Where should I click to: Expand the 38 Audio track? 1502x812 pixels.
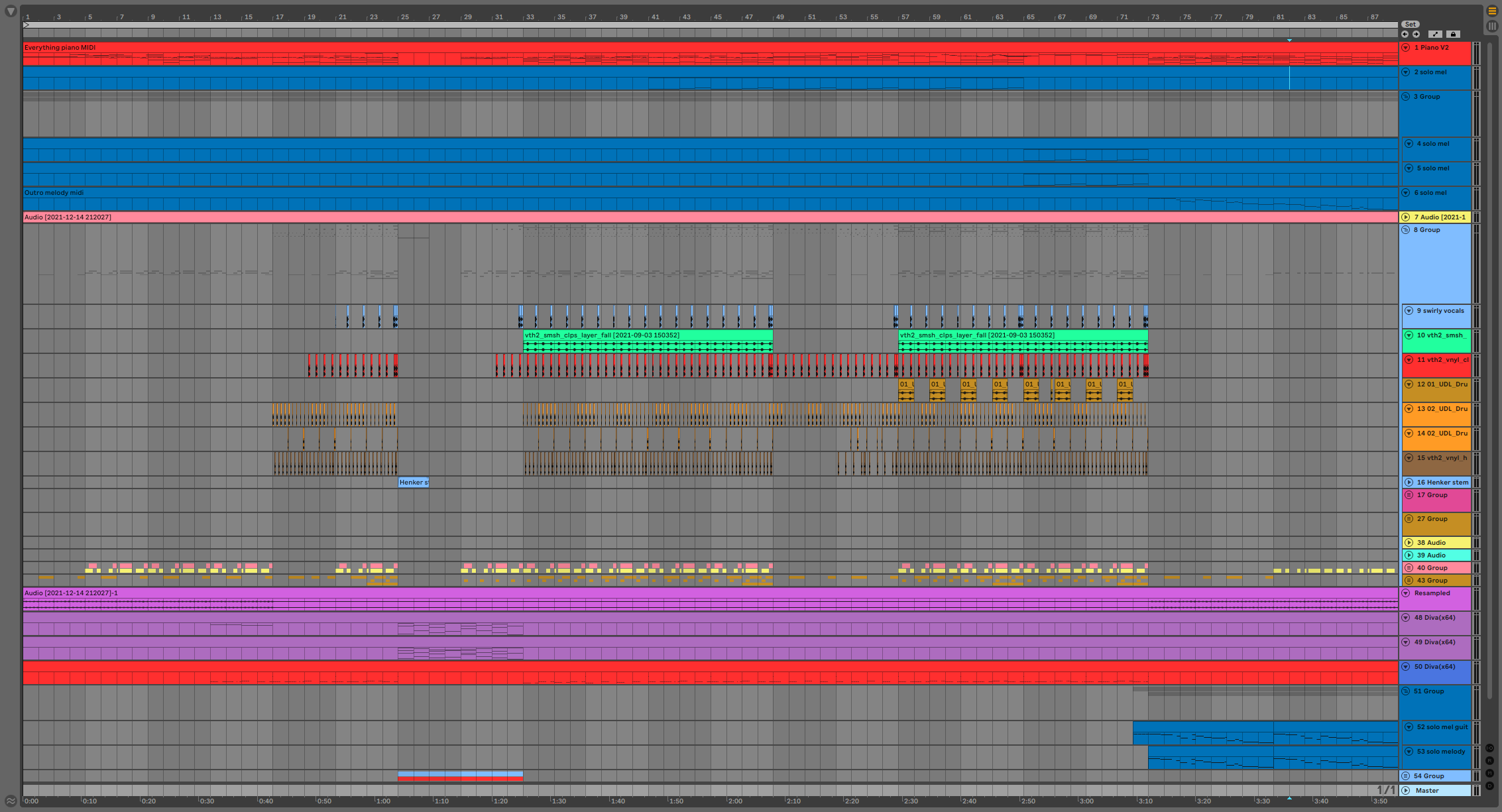(x=1409, y=542)
